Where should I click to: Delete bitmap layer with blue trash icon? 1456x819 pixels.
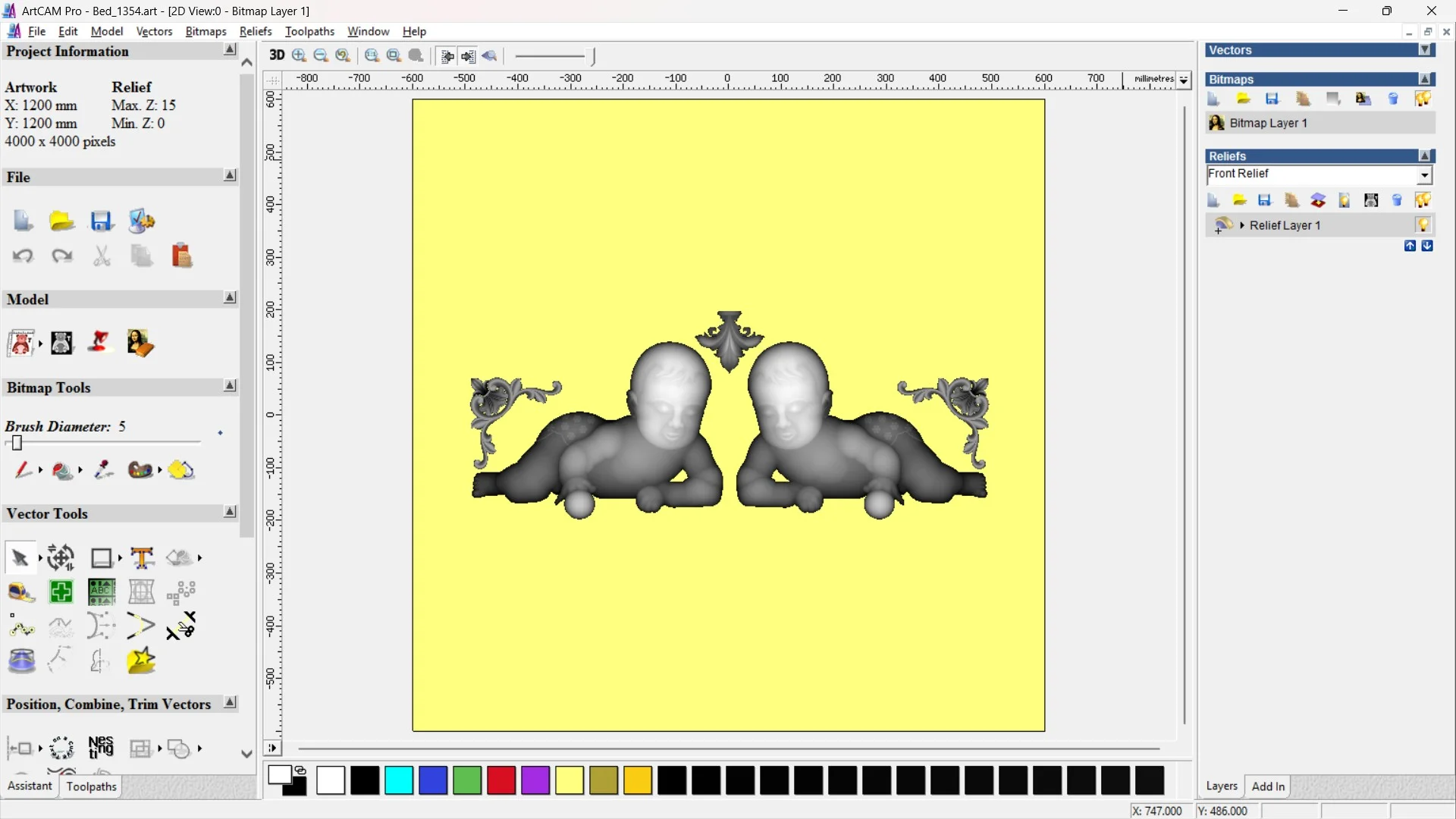pos(1393,99)
